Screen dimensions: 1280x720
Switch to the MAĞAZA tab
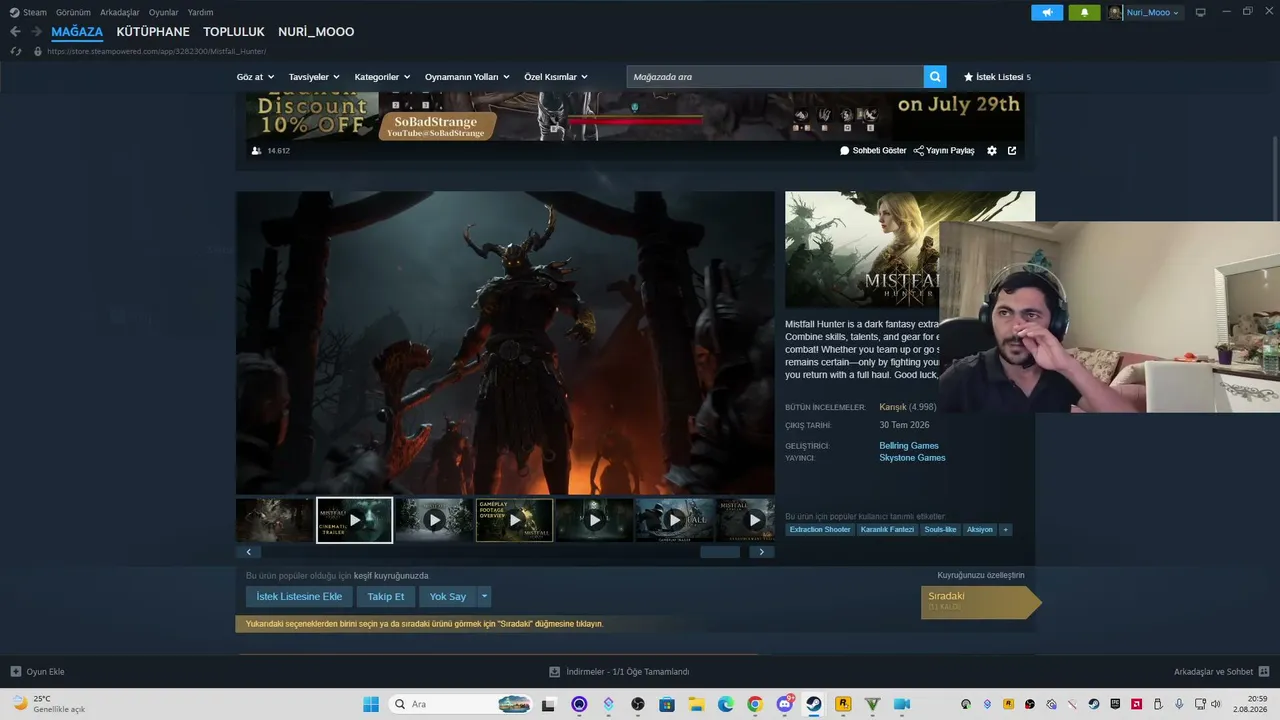click(77, 32)
